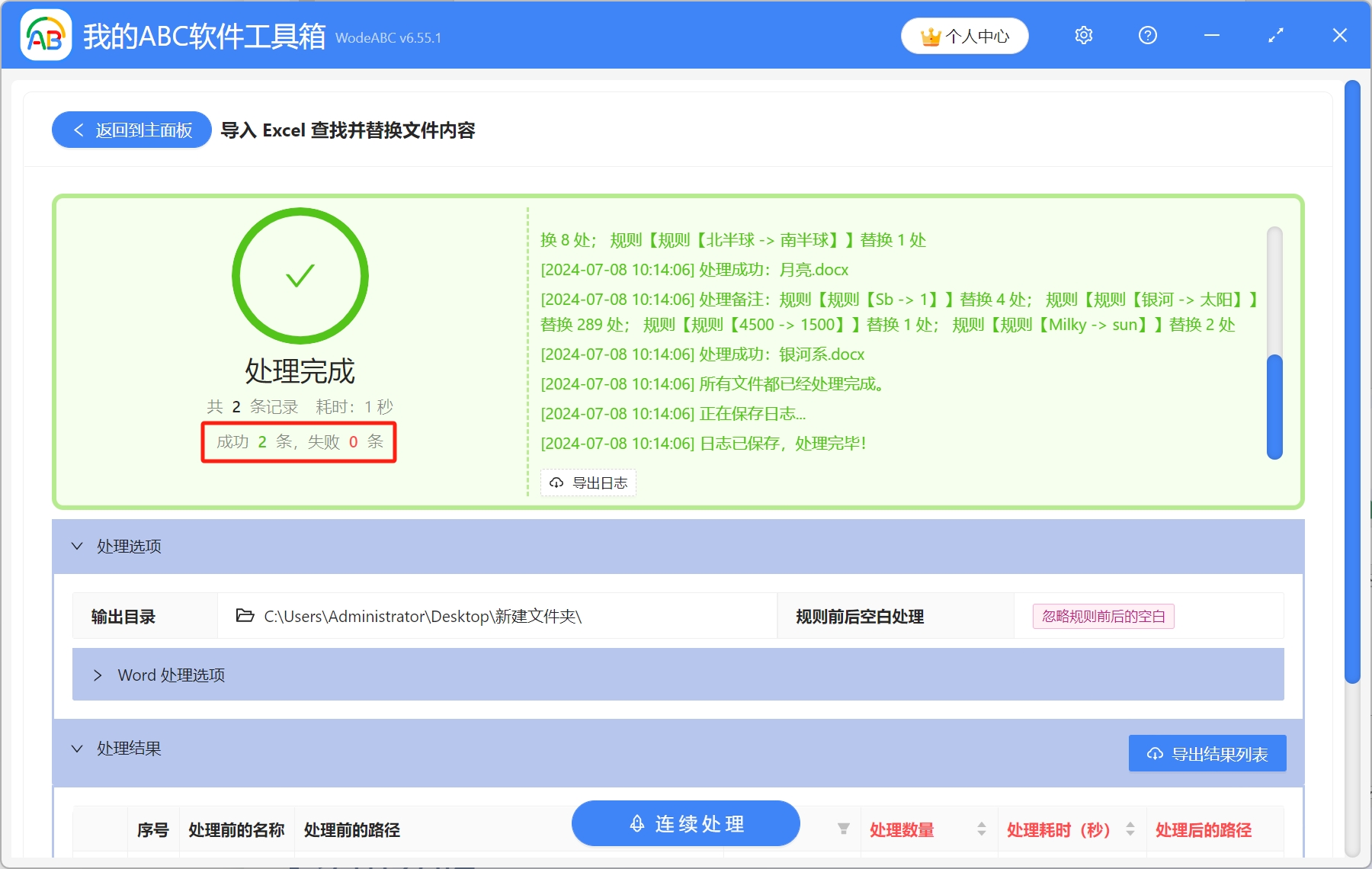Click the crown icon beside 个人中心
The height and width of the screenshot is (869, 1372).
tap(931, 35)
